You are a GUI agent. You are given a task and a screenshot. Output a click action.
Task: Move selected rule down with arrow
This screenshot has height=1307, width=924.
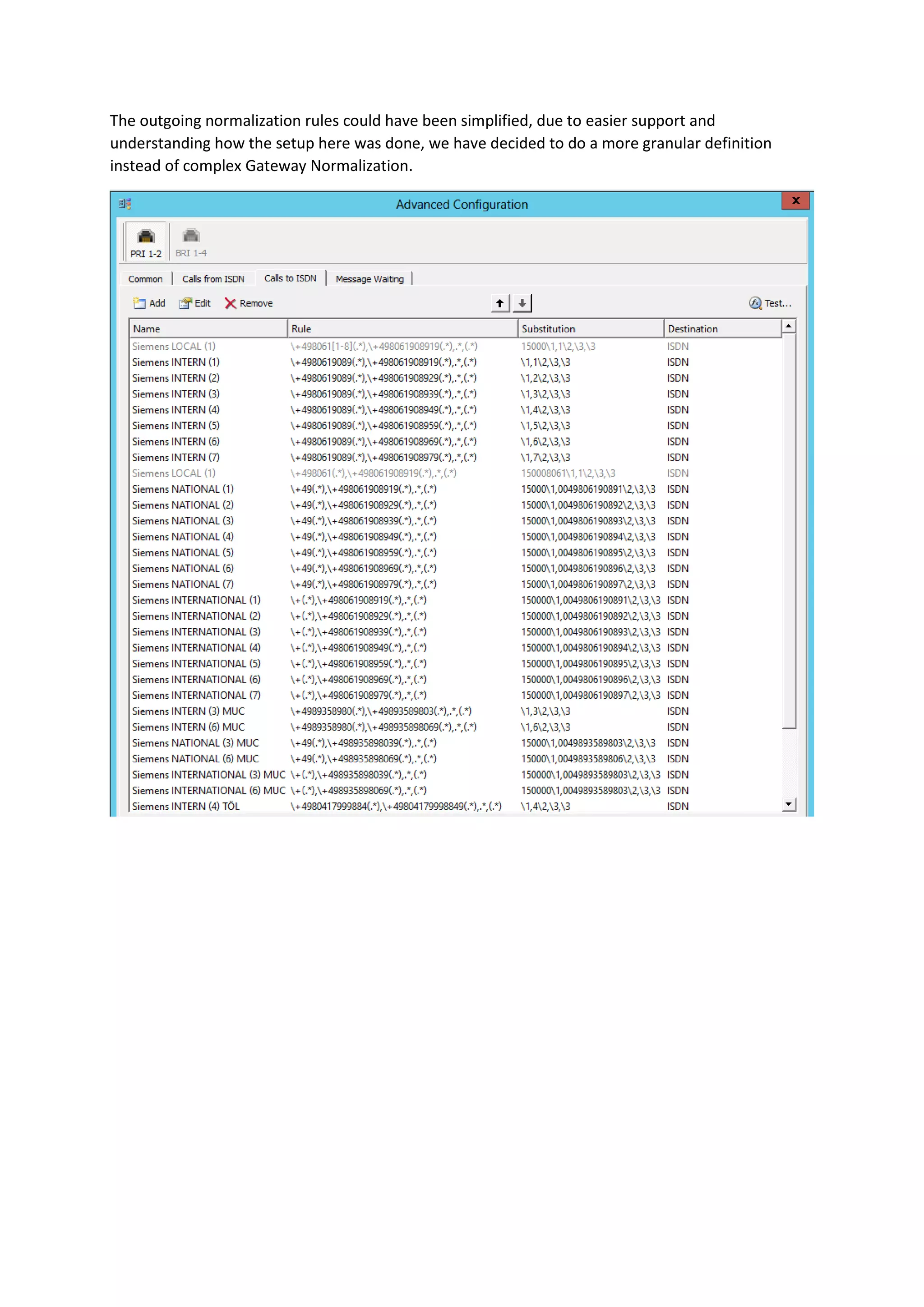click(522, 303)
